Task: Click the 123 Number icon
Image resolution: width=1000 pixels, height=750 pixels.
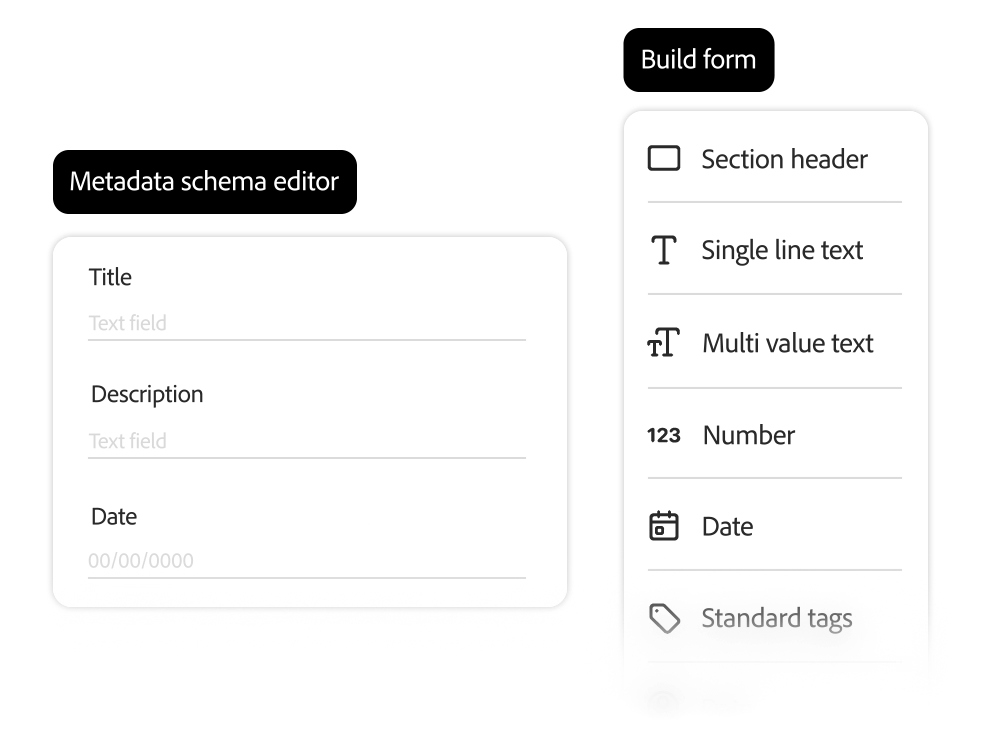Action: tap(663, 435)
